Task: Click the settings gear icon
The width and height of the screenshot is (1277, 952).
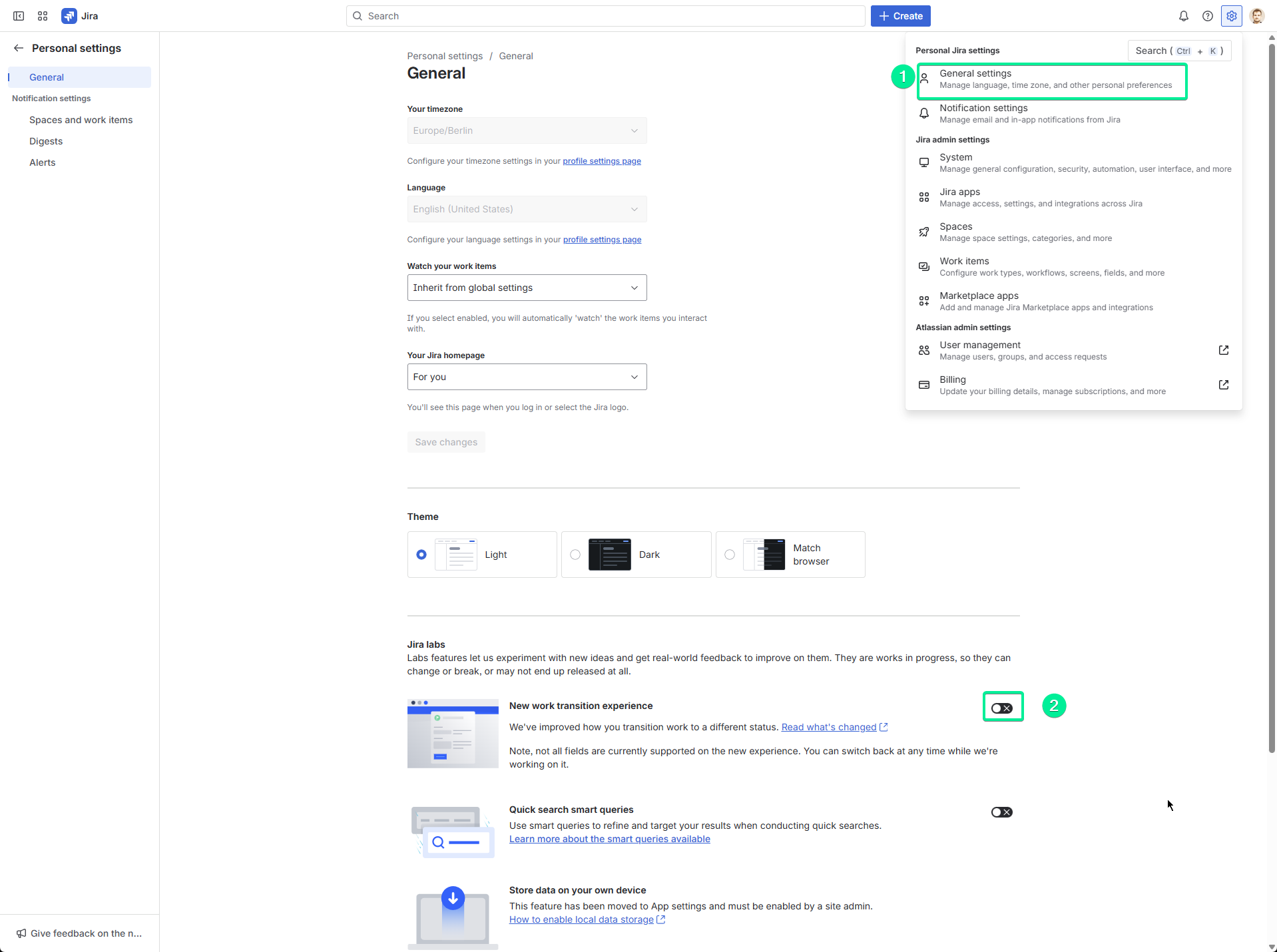Action: tap(1231, 16)
